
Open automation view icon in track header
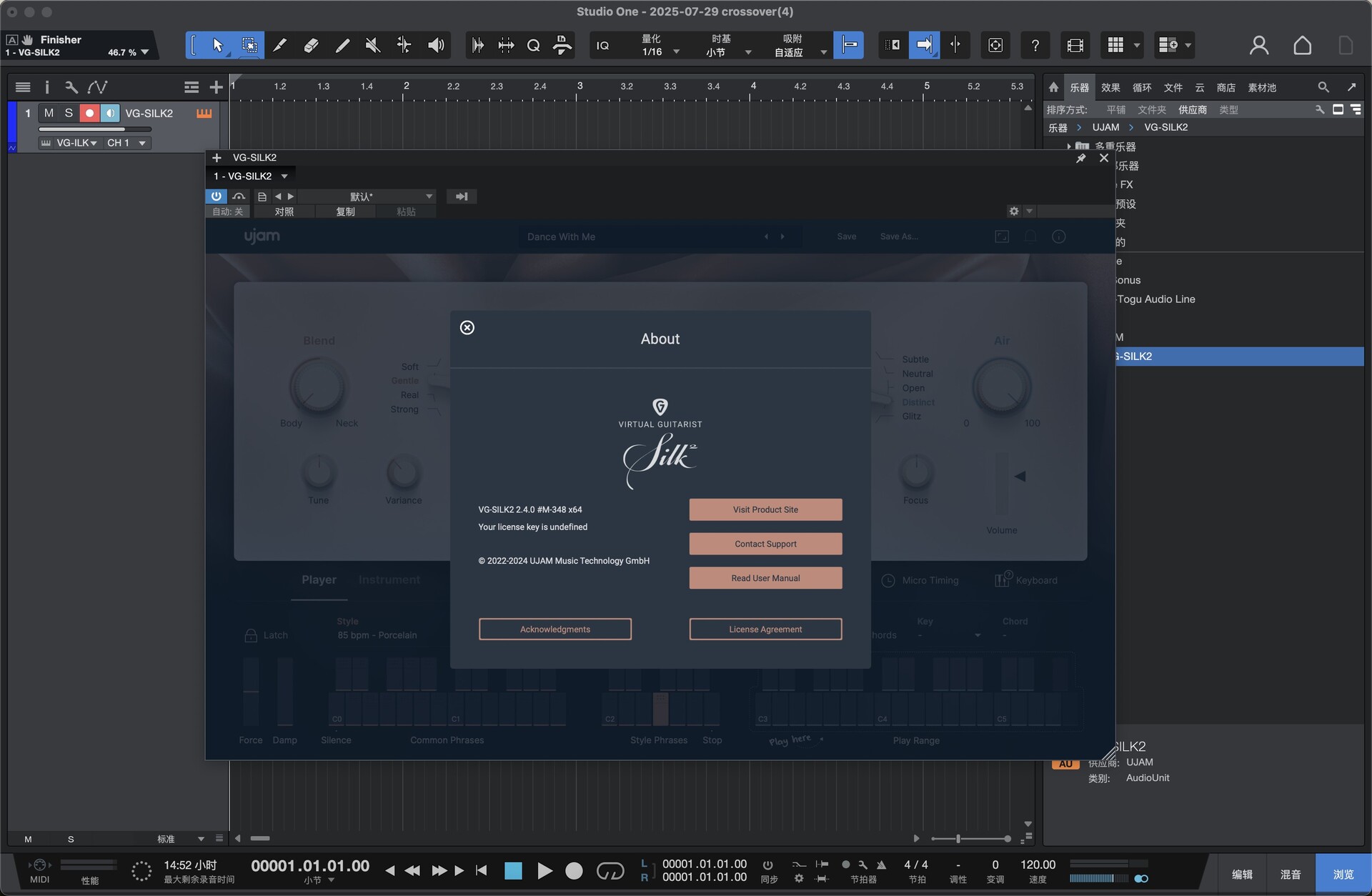tap(97, 87)
